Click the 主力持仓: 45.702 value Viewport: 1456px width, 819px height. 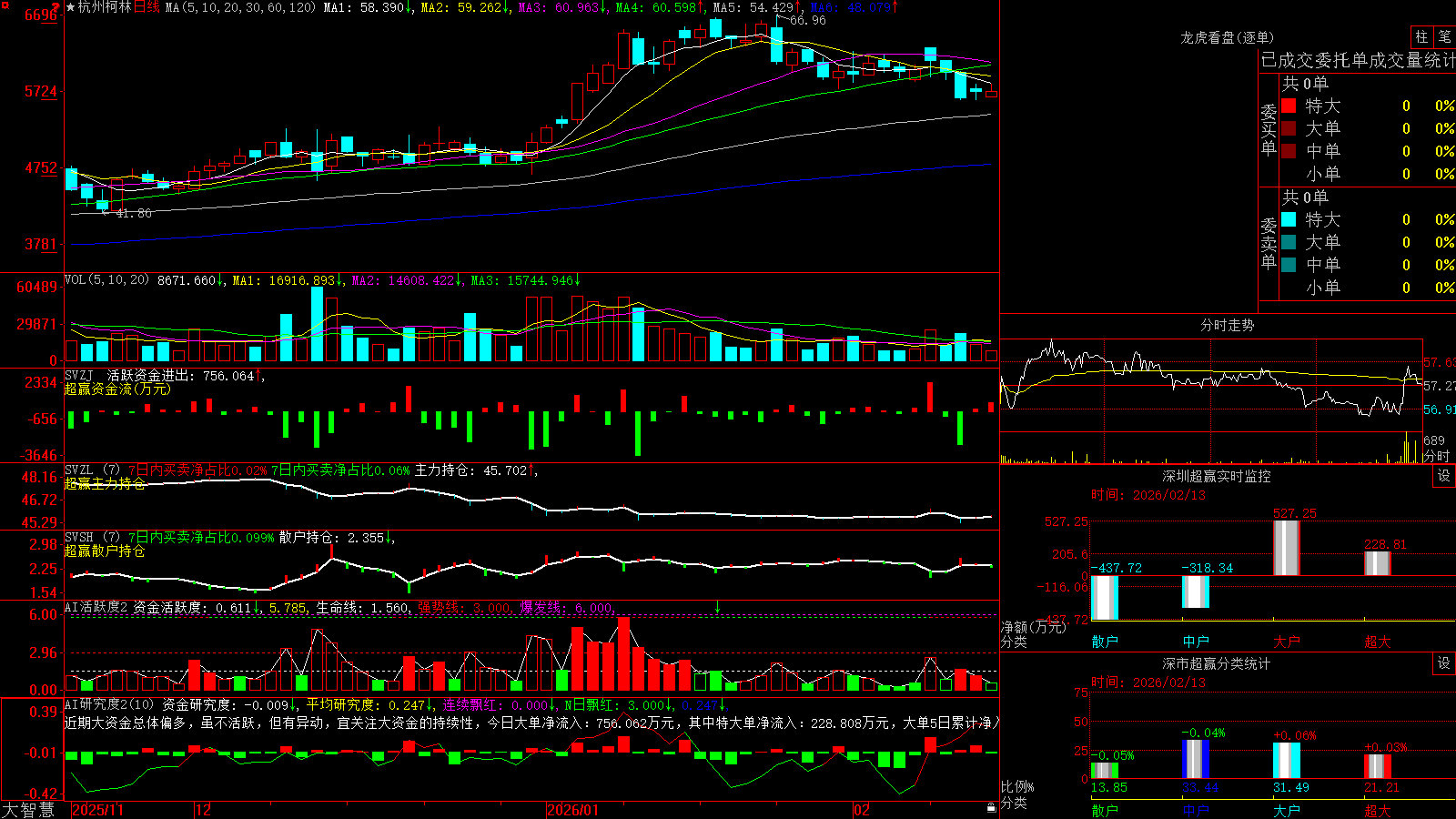pos(476,470)
